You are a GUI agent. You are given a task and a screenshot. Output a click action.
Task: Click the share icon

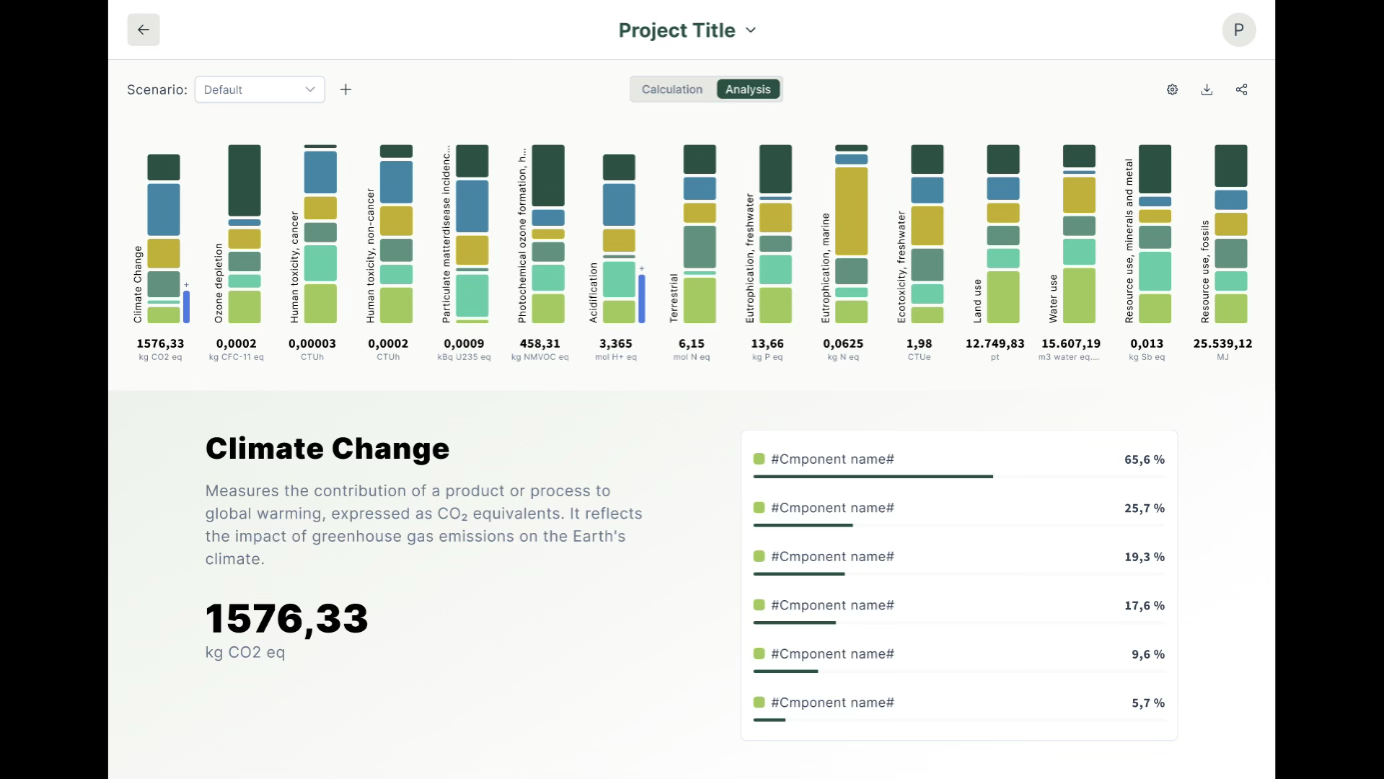pyautogui.click(x=1241, y=89)
